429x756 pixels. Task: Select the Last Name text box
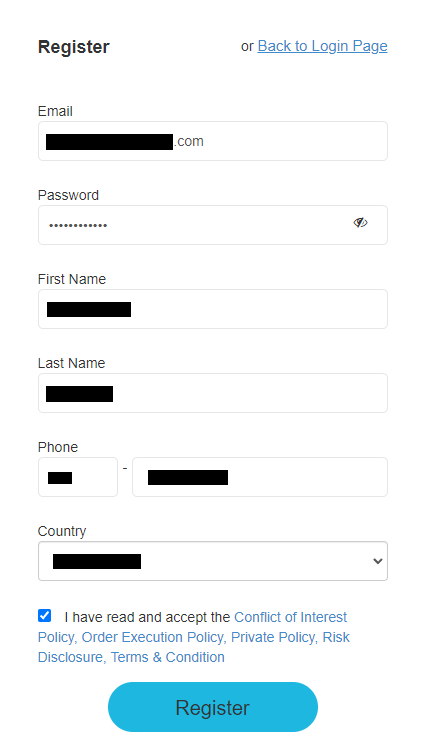pyautogui.click(x=213, y=393)
